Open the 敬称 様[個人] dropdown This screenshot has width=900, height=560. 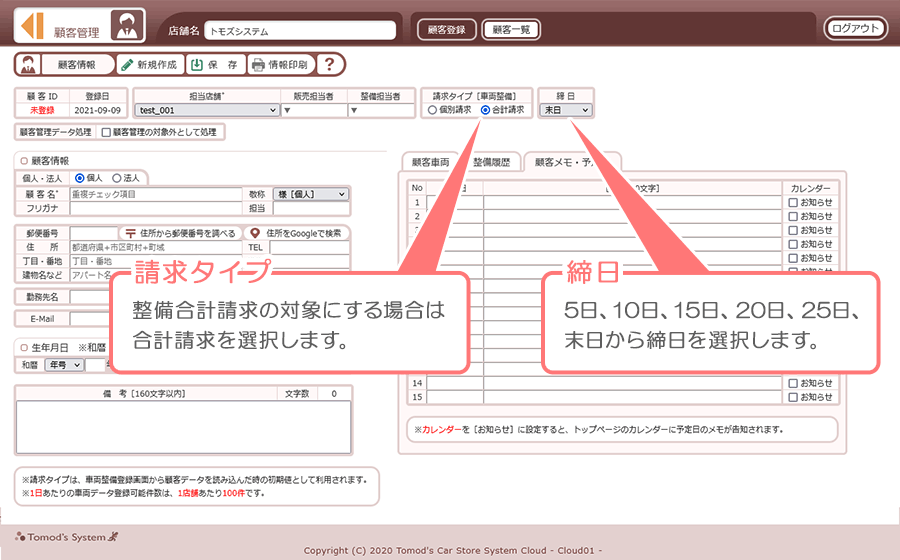point(311,195)
